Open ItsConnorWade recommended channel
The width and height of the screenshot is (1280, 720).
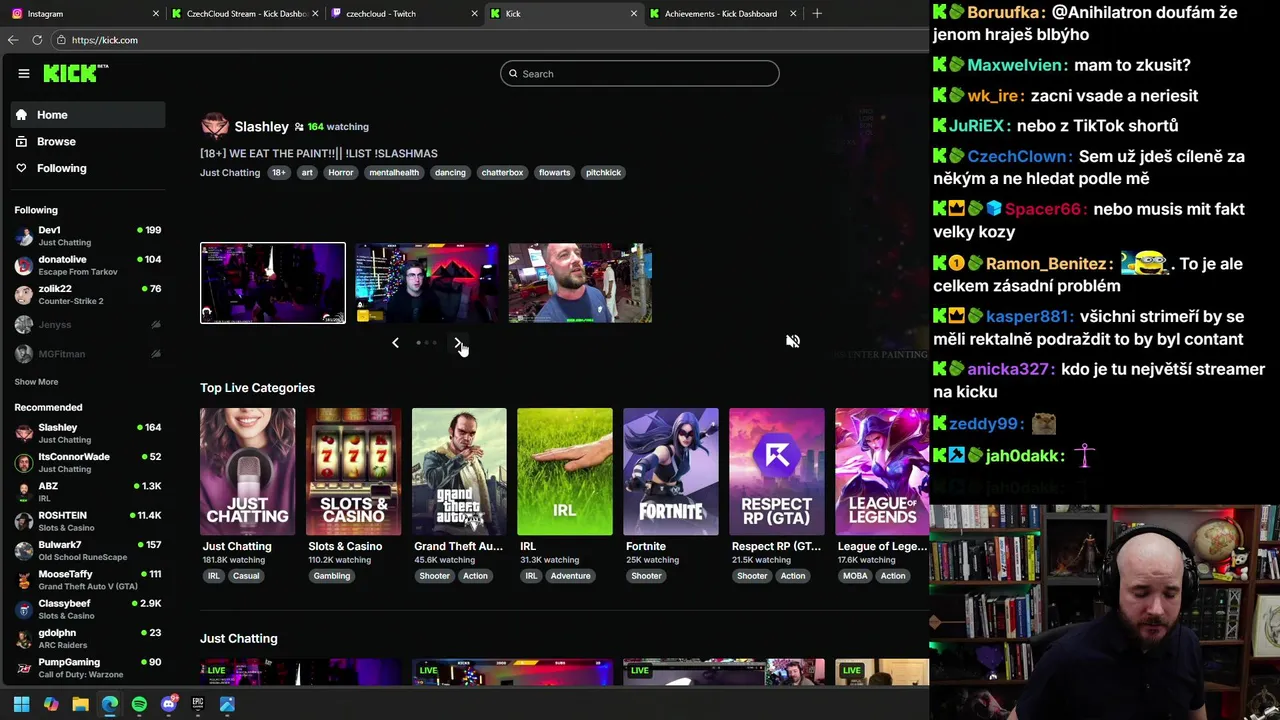(88, 462)
